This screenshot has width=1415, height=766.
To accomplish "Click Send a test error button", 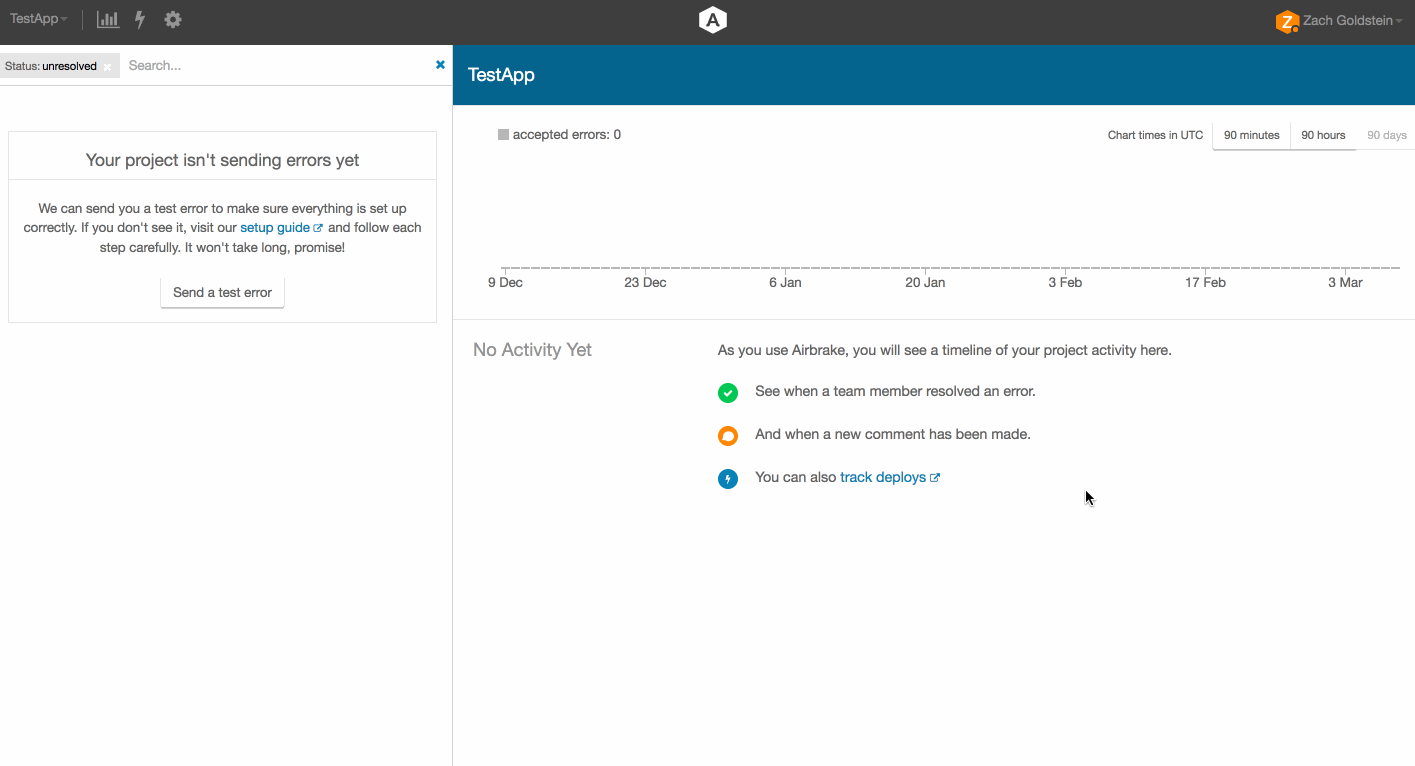I will tap(222, 293).
